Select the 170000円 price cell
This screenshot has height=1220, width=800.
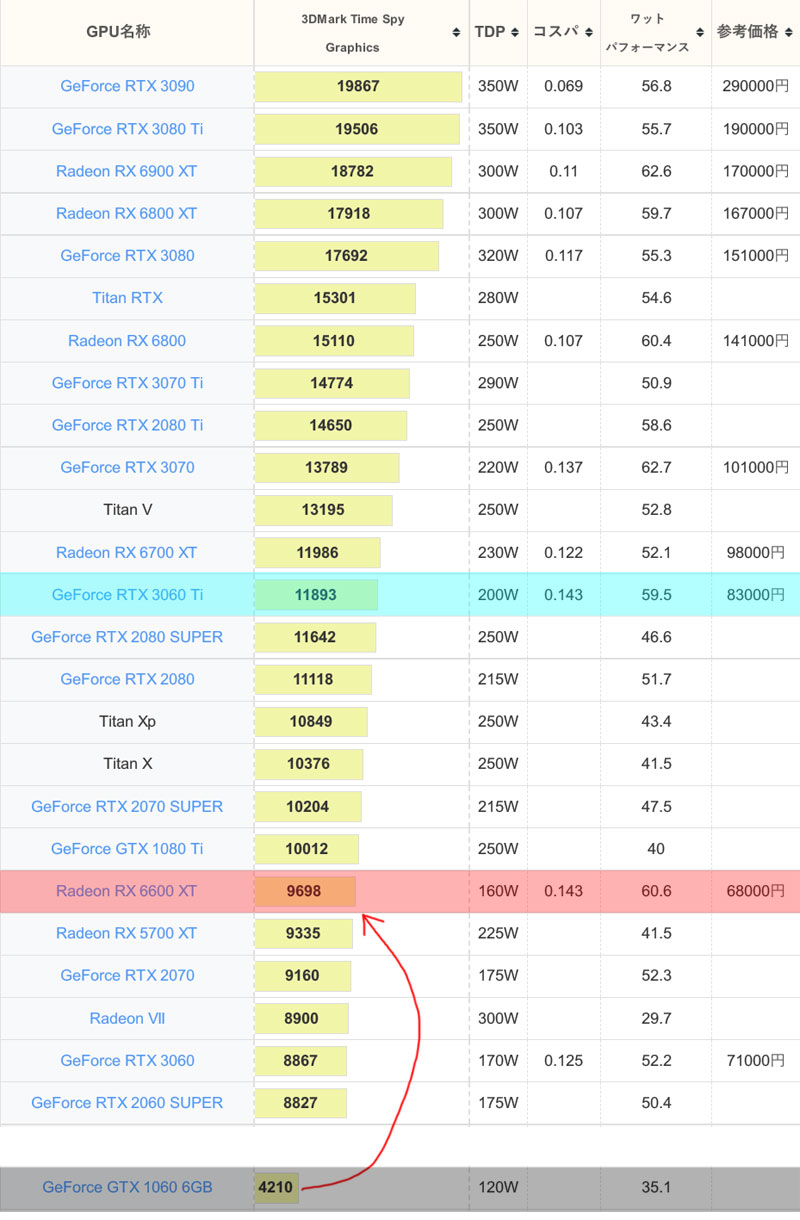click(x=756, y=171)
